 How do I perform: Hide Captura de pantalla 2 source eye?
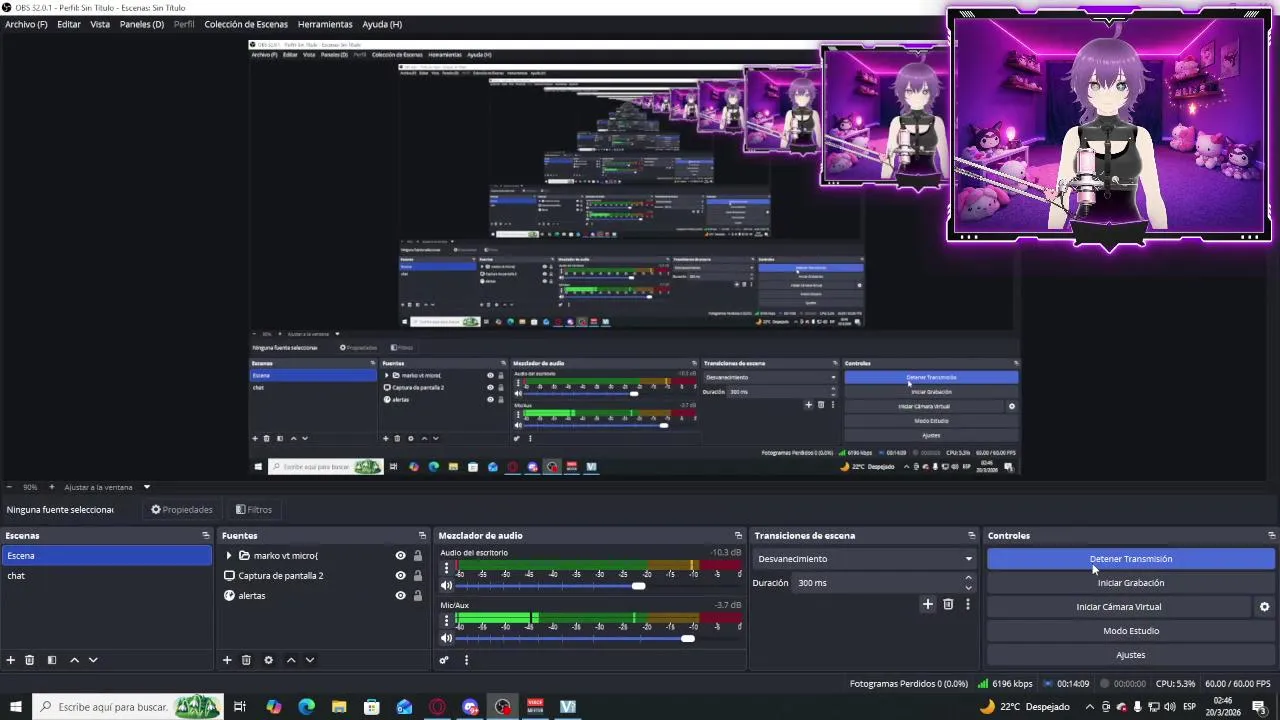click(400, 576)
